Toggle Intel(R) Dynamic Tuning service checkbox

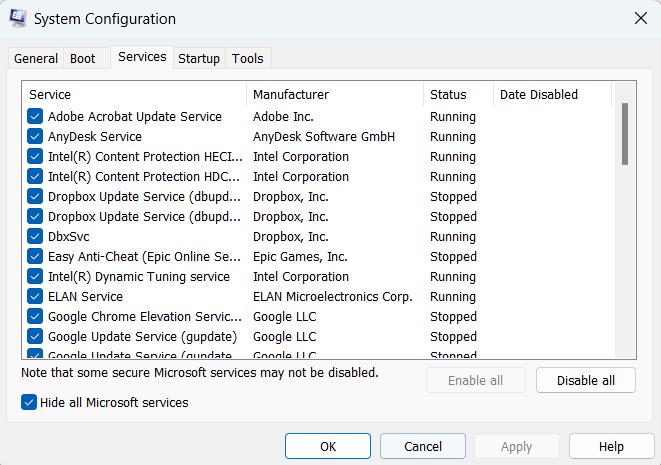[35, 277]
